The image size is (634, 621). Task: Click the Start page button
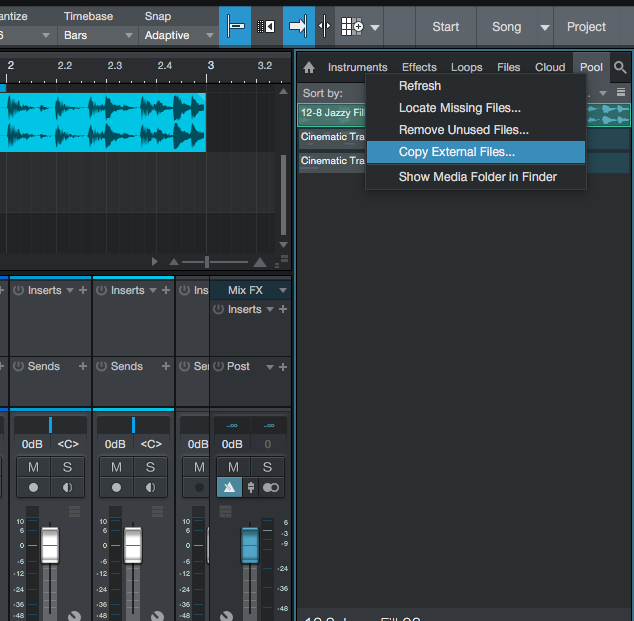pyautogui.click(x=445, y=27)
